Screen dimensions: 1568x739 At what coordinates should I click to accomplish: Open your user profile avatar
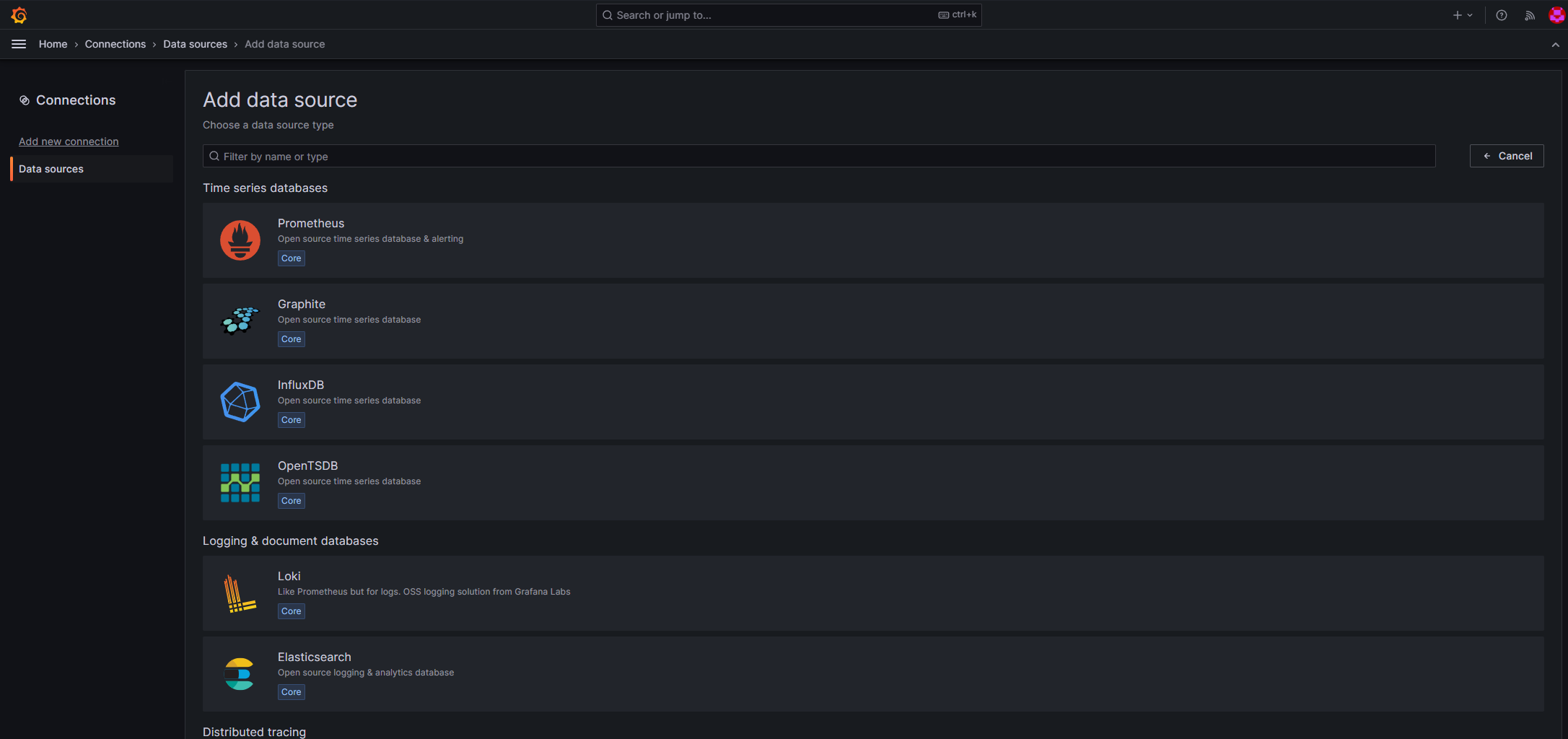tap(1556, 14)
